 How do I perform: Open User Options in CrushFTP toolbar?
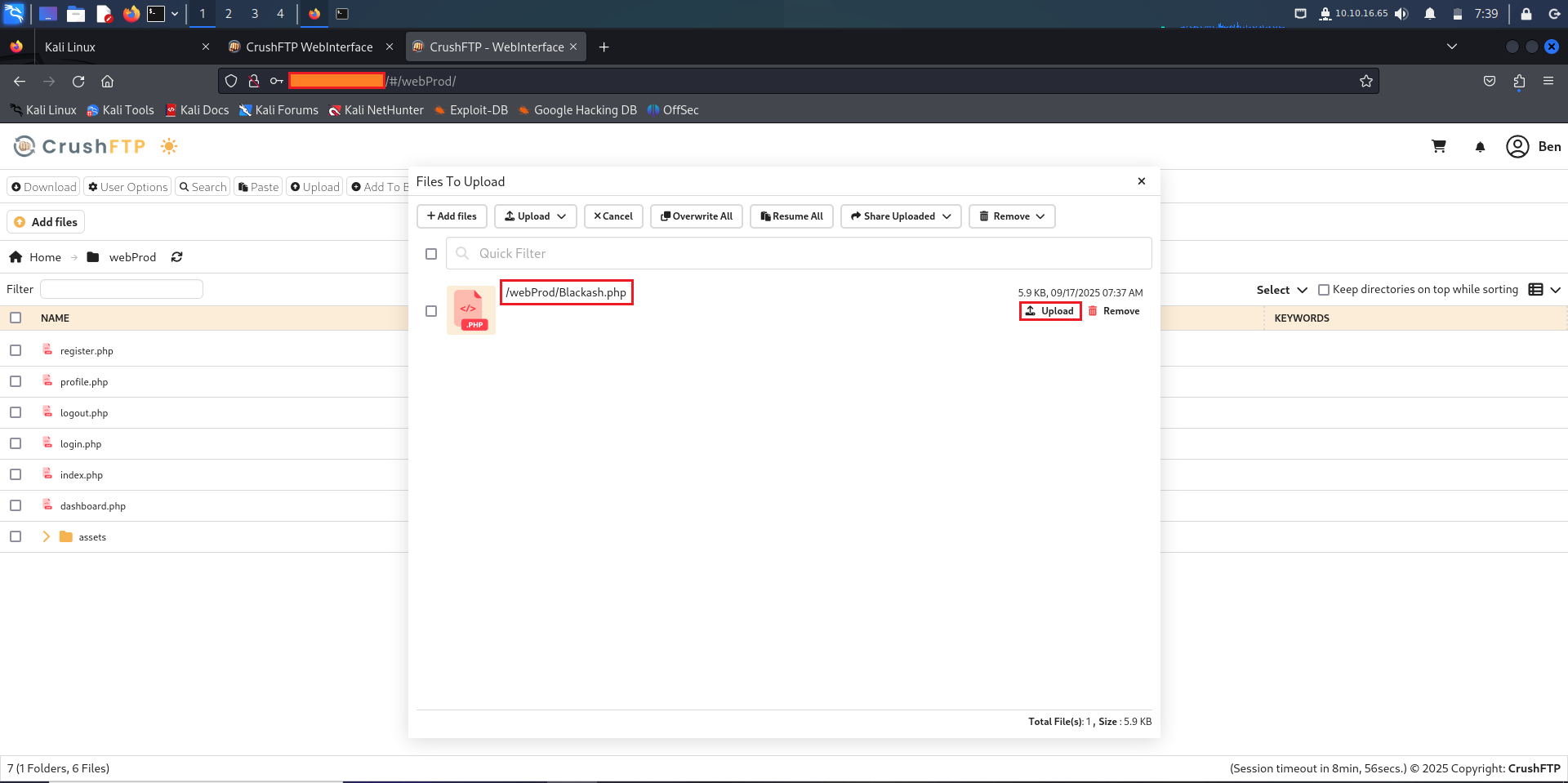coord(127,187)
